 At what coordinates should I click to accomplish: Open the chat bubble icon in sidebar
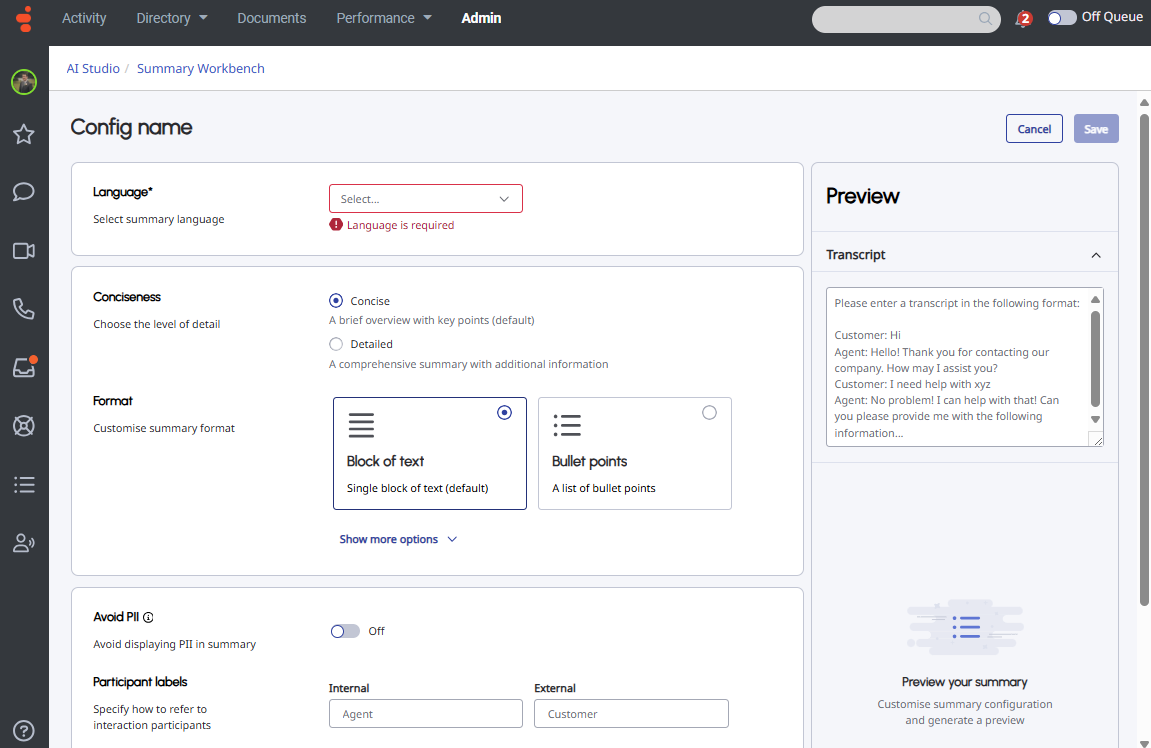24,192
